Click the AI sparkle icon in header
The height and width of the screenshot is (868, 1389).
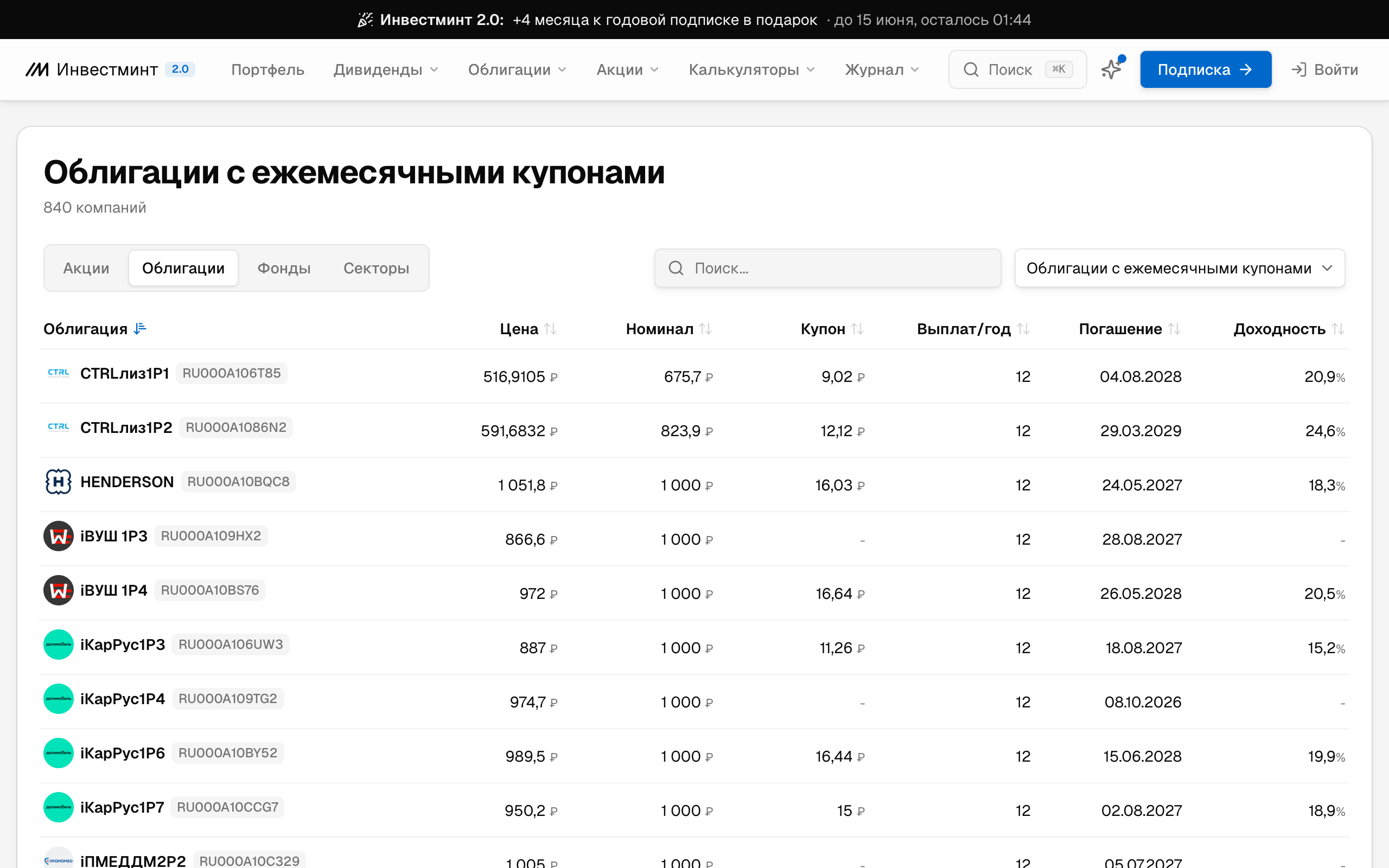click(1112, 69)
